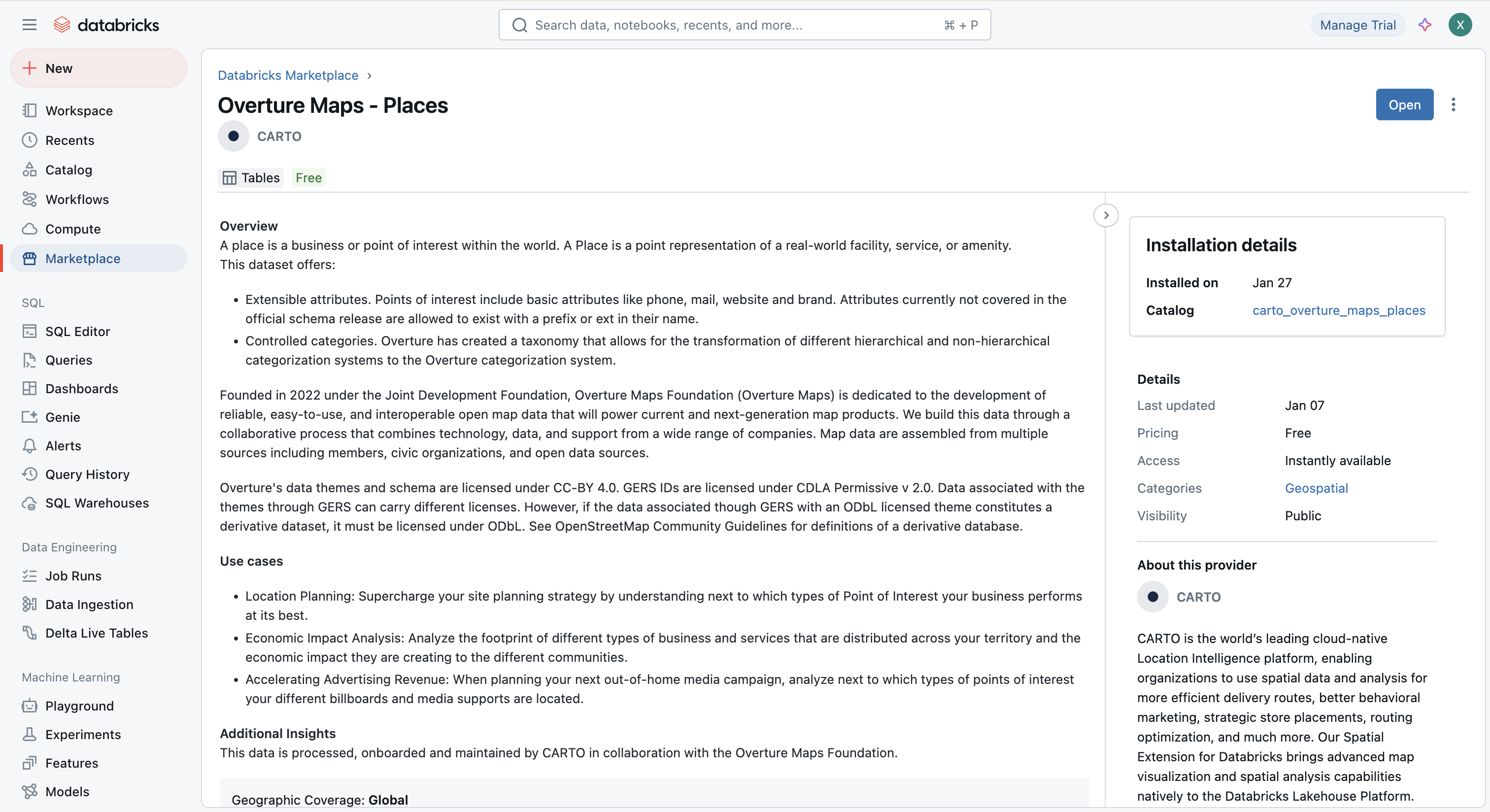Click the Recents clock icon
The height and width of the screenshot is (812, 1490).
coord(30,140)
